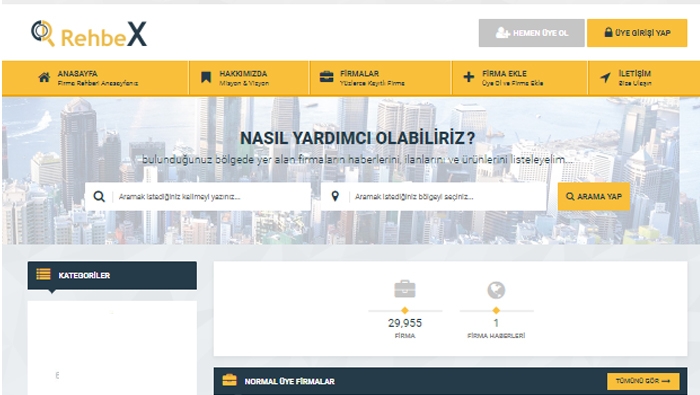Click the KATEGORİLER panel header
Viewport: 700px width, 395px height.
click(112, 275)
